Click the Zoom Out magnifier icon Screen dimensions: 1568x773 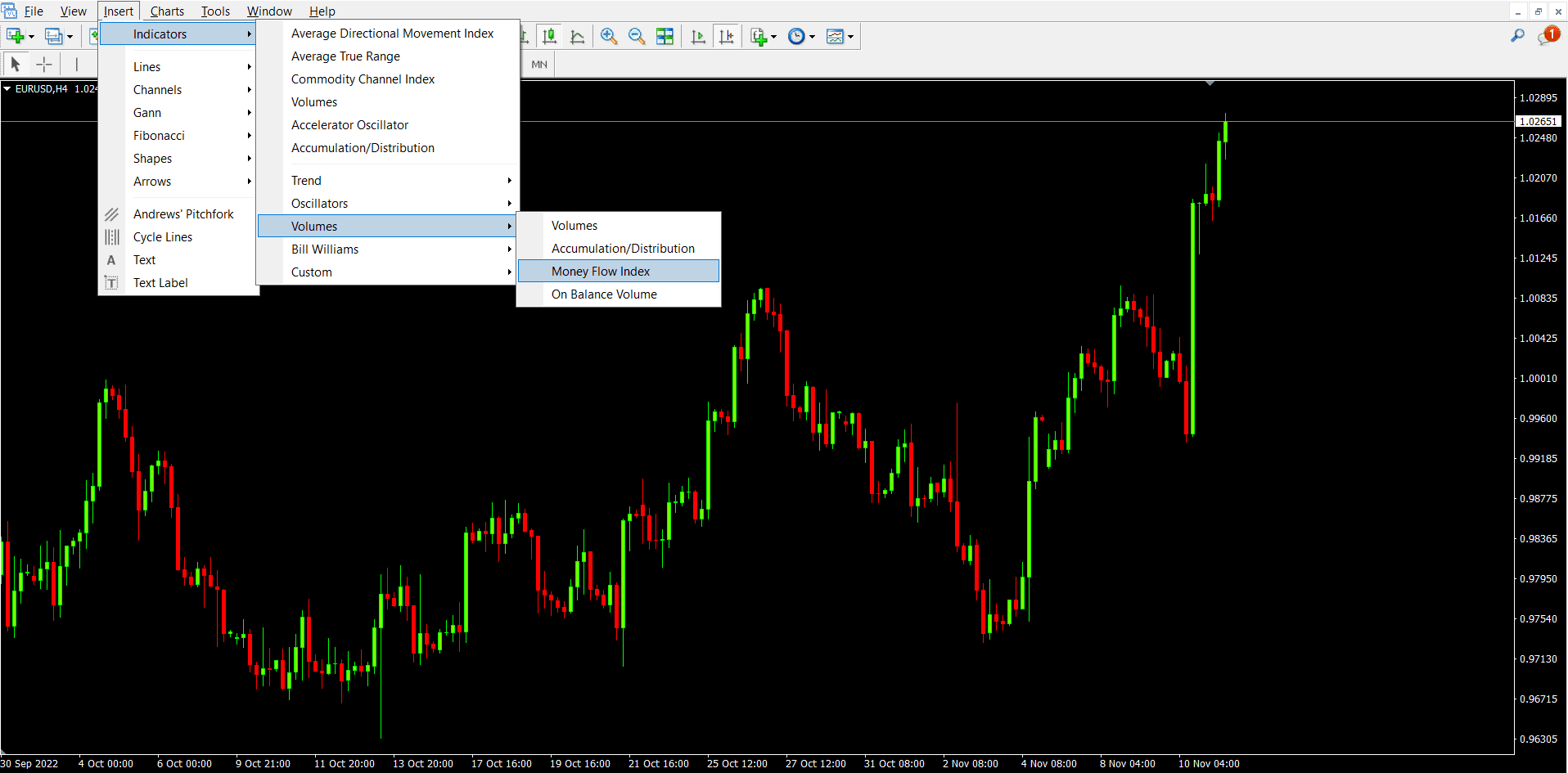coord(637,36)
